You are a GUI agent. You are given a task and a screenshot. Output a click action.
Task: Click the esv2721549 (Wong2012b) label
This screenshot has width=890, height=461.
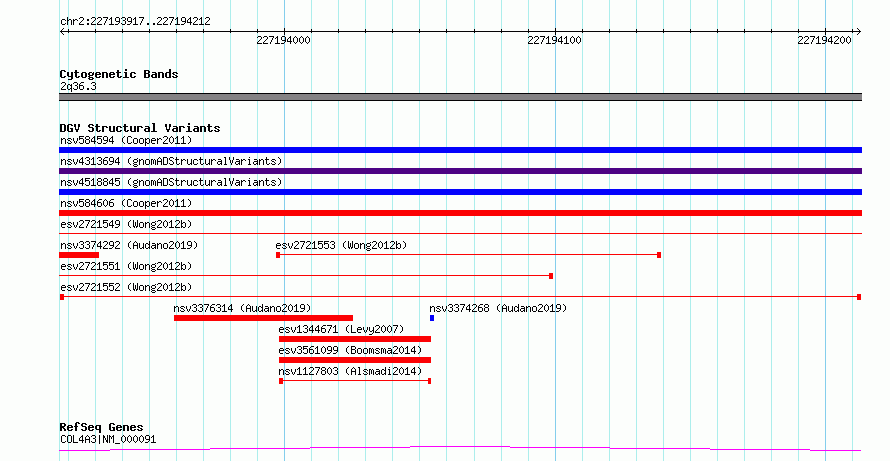126,224
